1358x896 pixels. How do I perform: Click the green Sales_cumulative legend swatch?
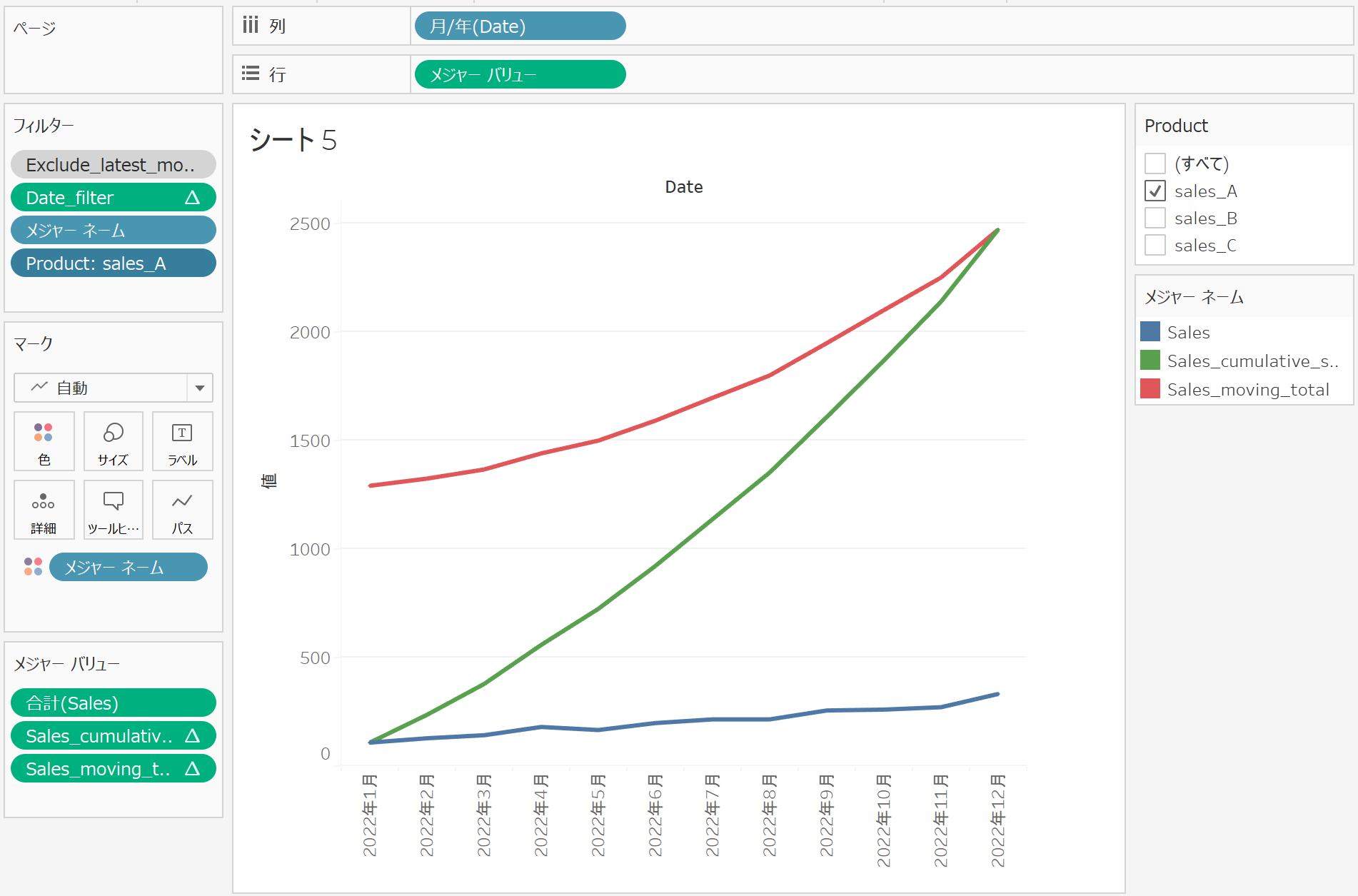pyautogui.click(x=1151, y=361)
